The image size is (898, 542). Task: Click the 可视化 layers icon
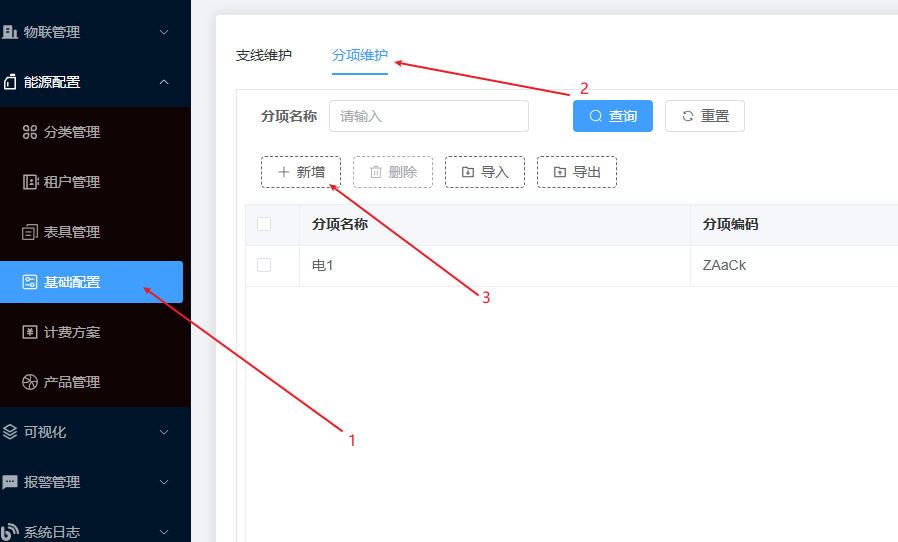(10, 432)
